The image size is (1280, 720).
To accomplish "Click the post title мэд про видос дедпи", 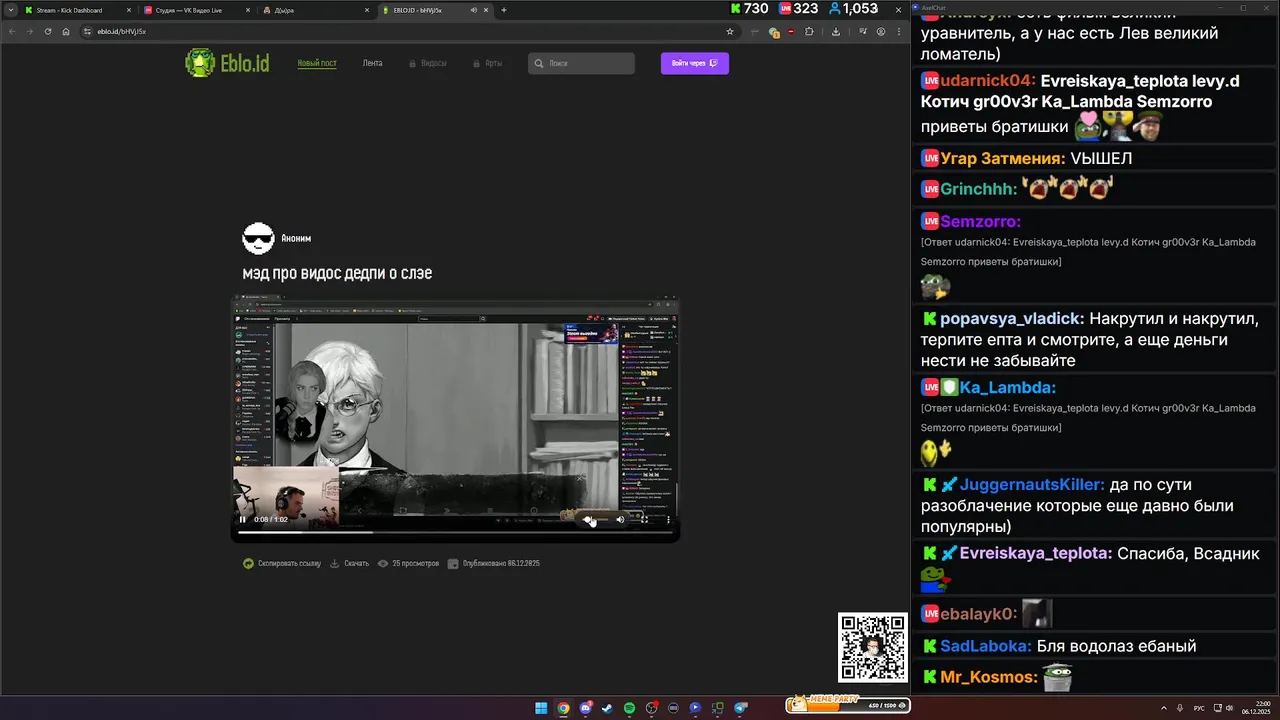I will click(x=337, y=273).
